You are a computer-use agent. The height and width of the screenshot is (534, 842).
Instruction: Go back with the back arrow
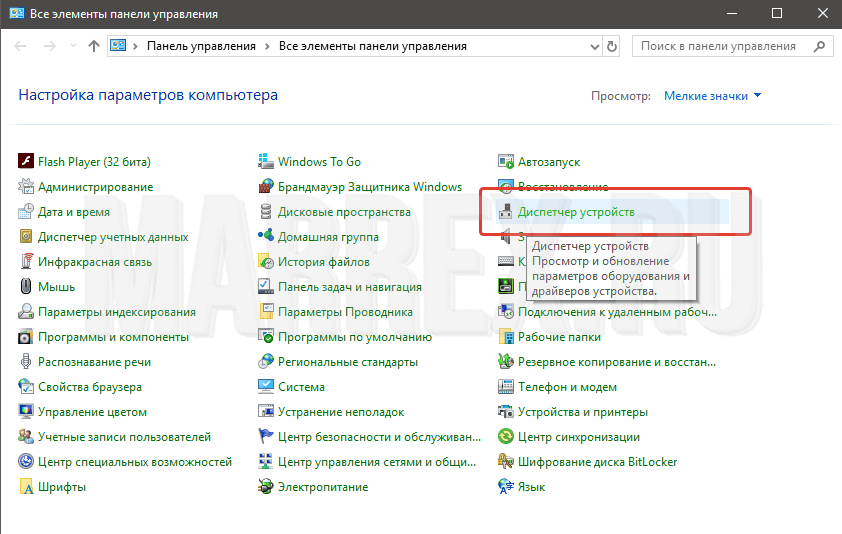[x=20, y=46]
